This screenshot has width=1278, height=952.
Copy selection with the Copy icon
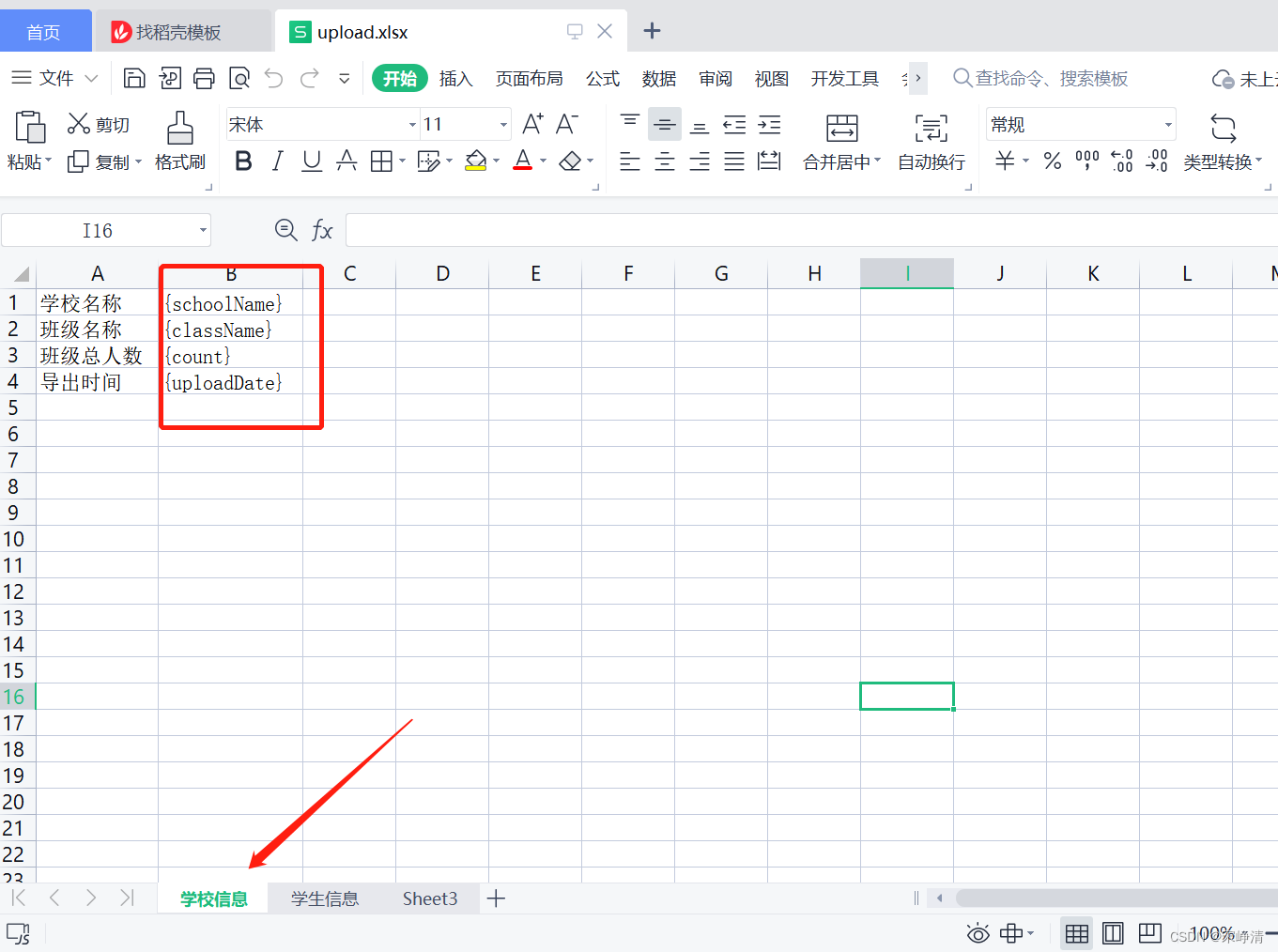click(x=78, y=161)
